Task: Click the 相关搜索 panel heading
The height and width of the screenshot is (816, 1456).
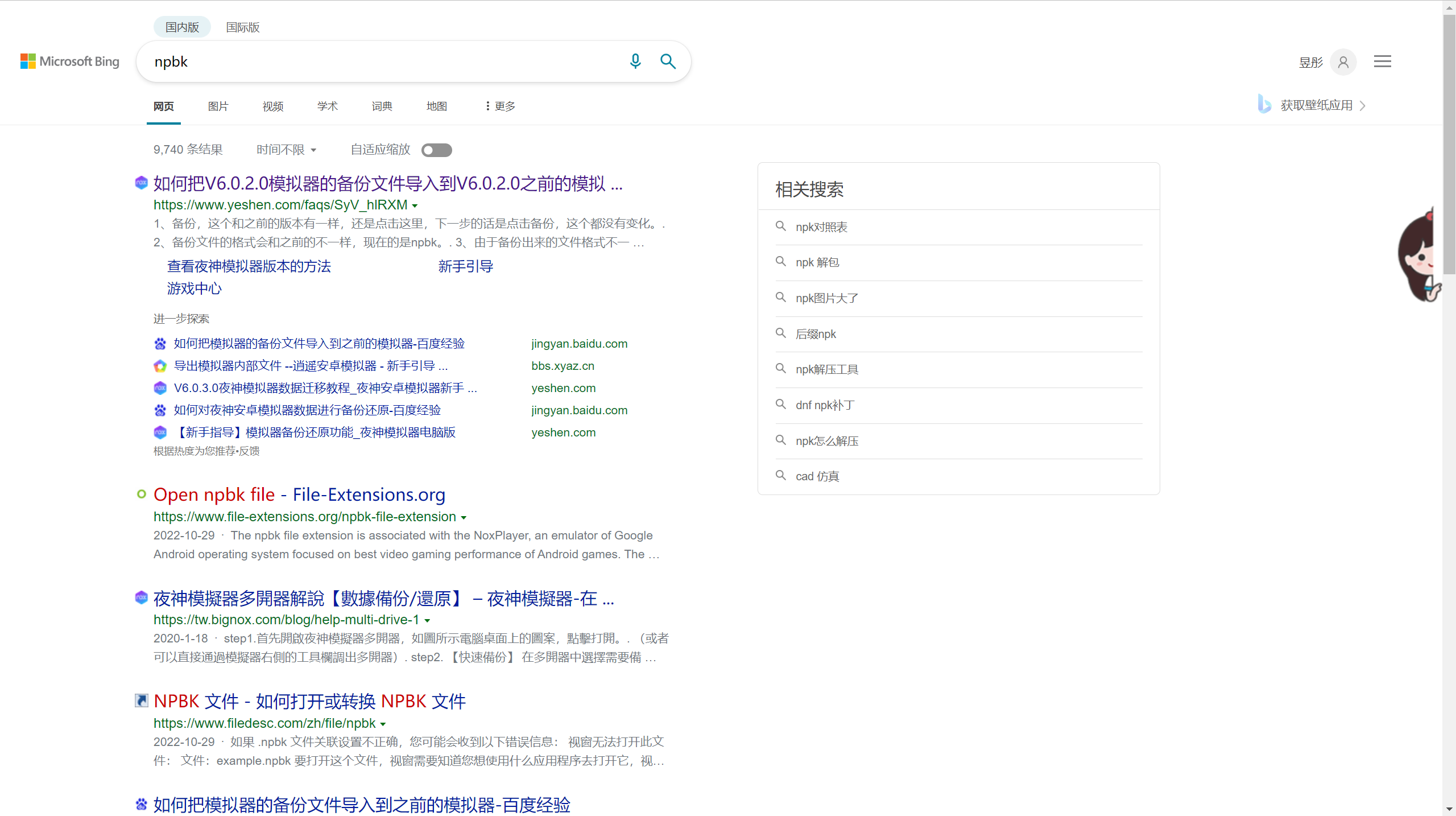Action: point(809,189)
